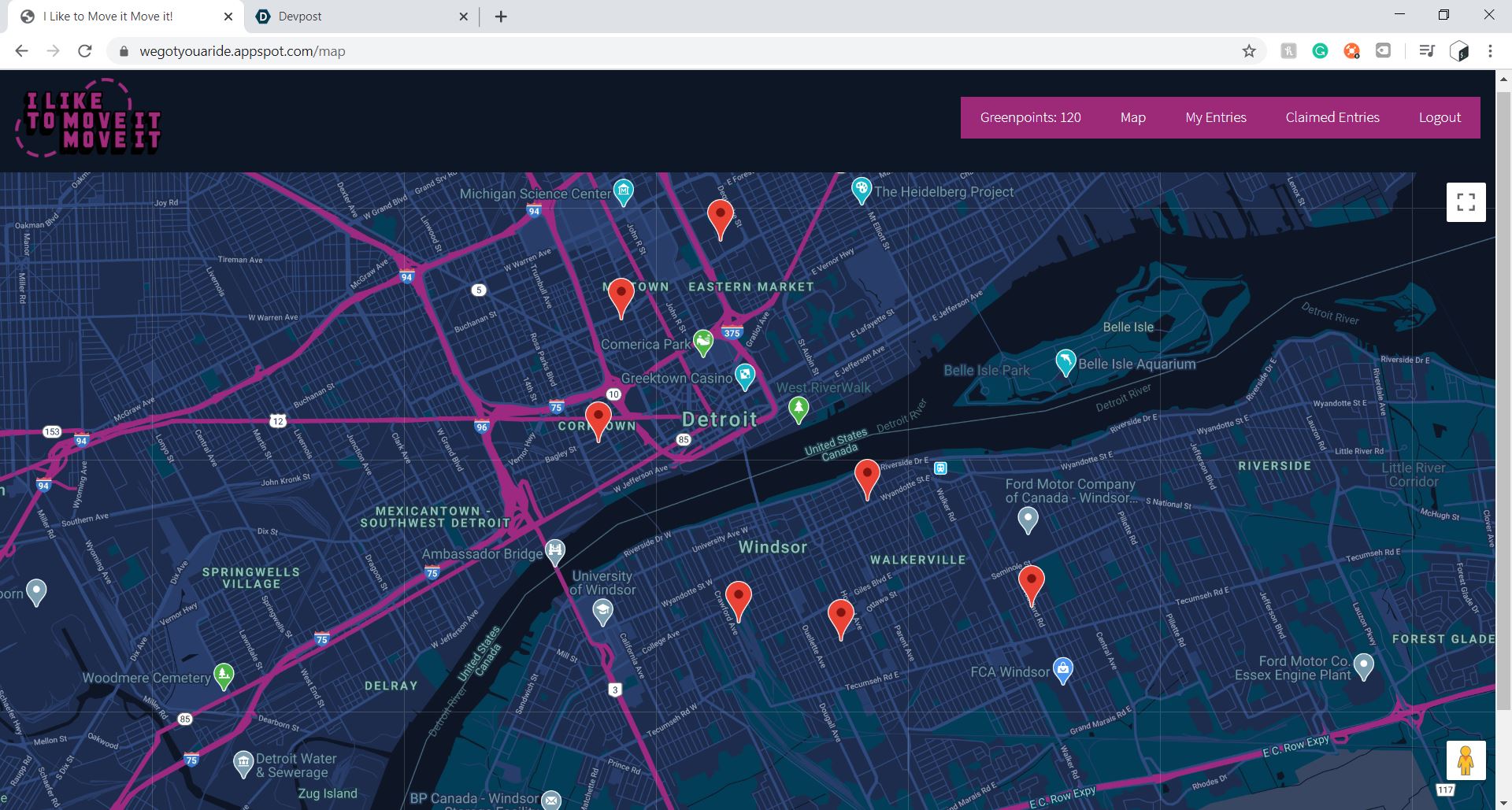This screenshot has width=1512, height=810.
Task: Close the Devpost tab
Action: click(463, 17)
